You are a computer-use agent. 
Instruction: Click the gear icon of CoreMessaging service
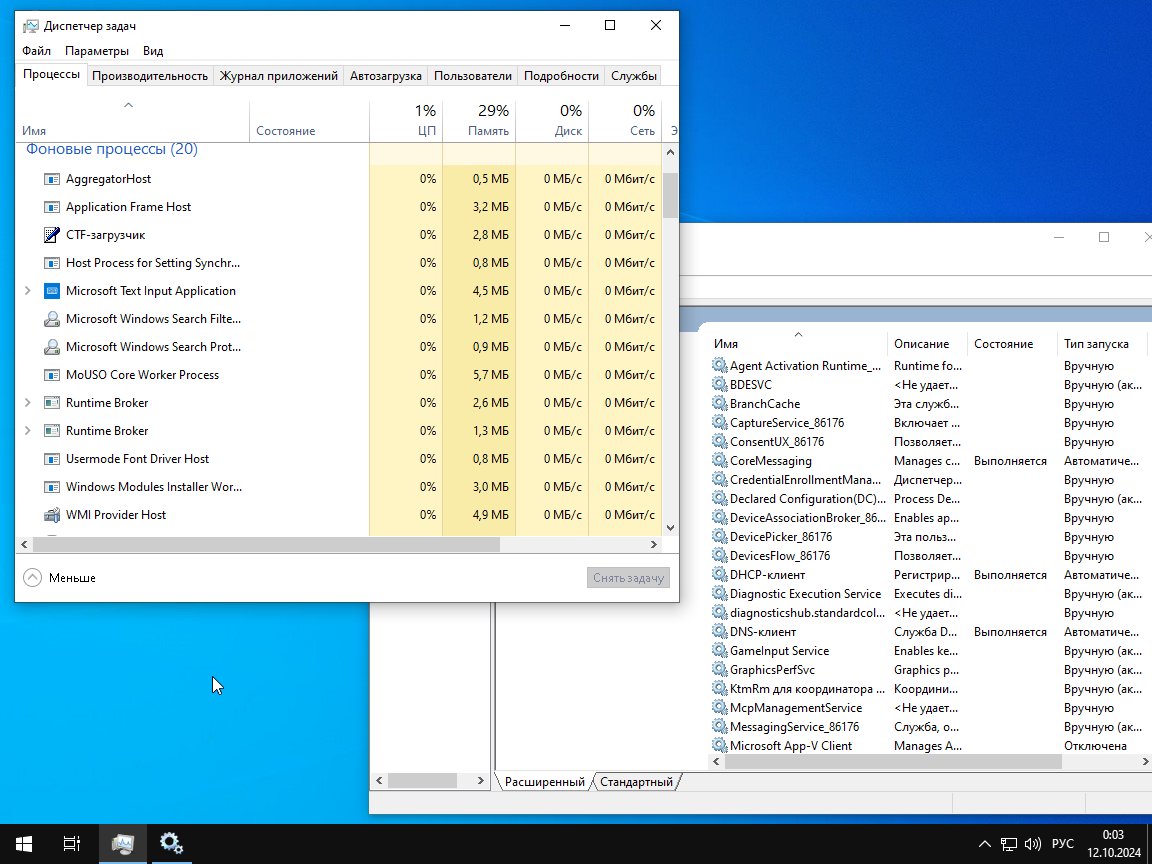719,461
